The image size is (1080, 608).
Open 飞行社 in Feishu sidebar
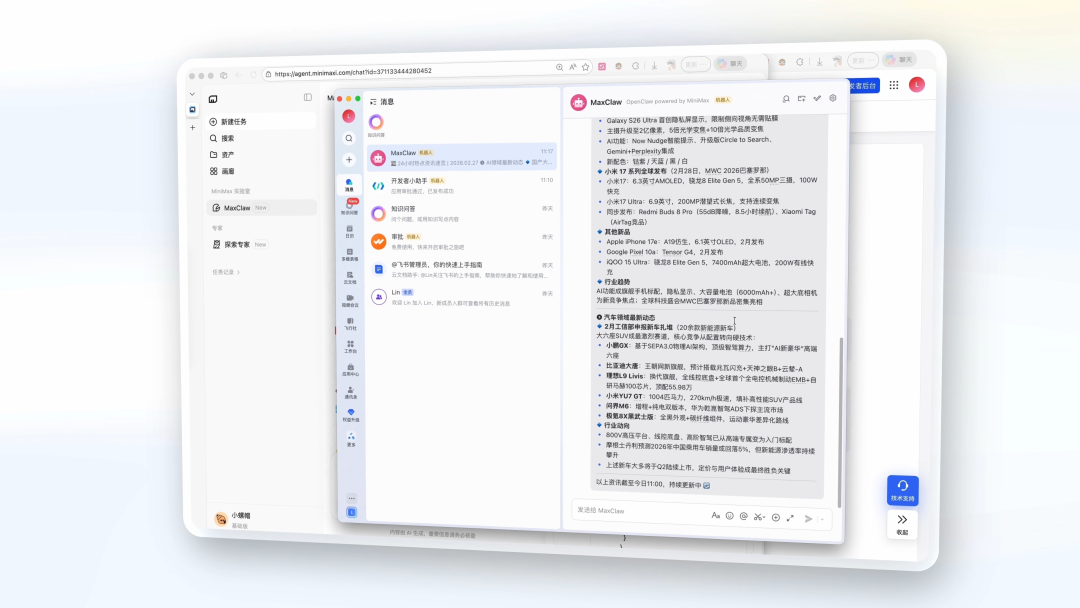350,324
